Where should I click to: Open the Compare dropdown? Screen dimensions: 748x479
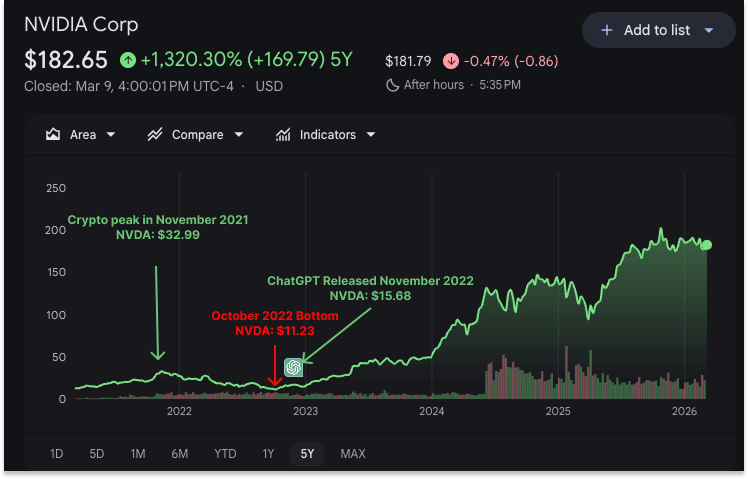click(196, 135)
